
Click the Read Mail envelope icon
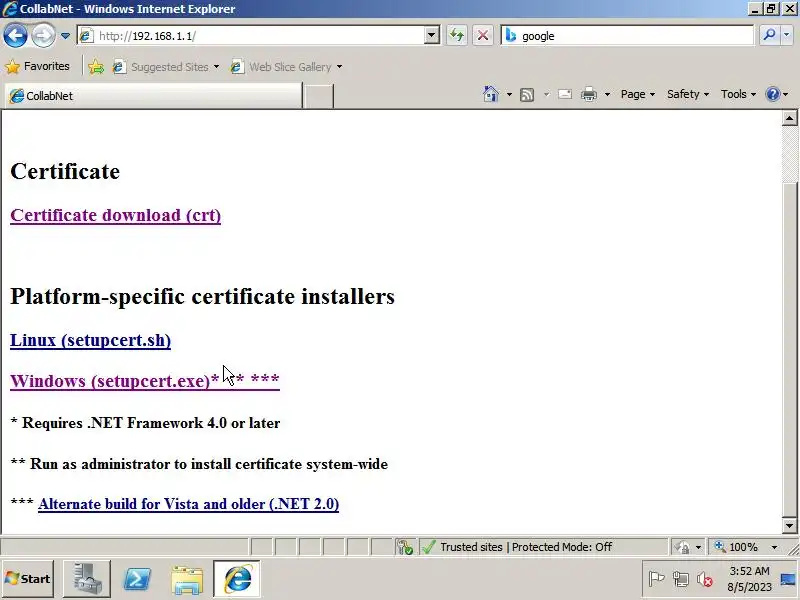(565, 94)
